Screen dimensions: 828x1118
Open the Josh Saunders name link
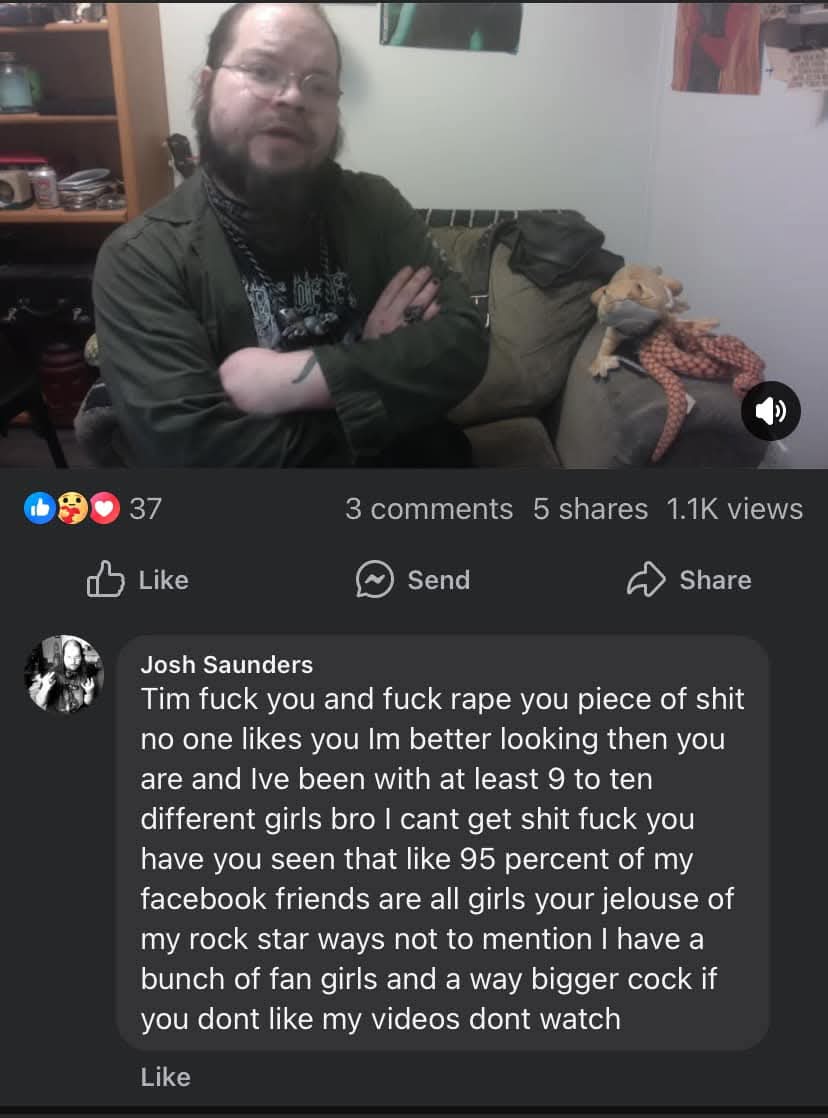[x=227, y=665]
